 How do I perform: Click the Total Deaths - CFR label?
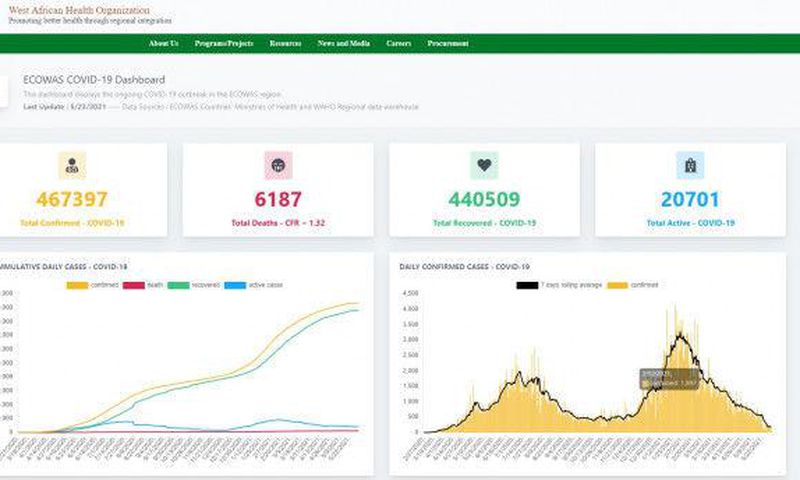278,223
